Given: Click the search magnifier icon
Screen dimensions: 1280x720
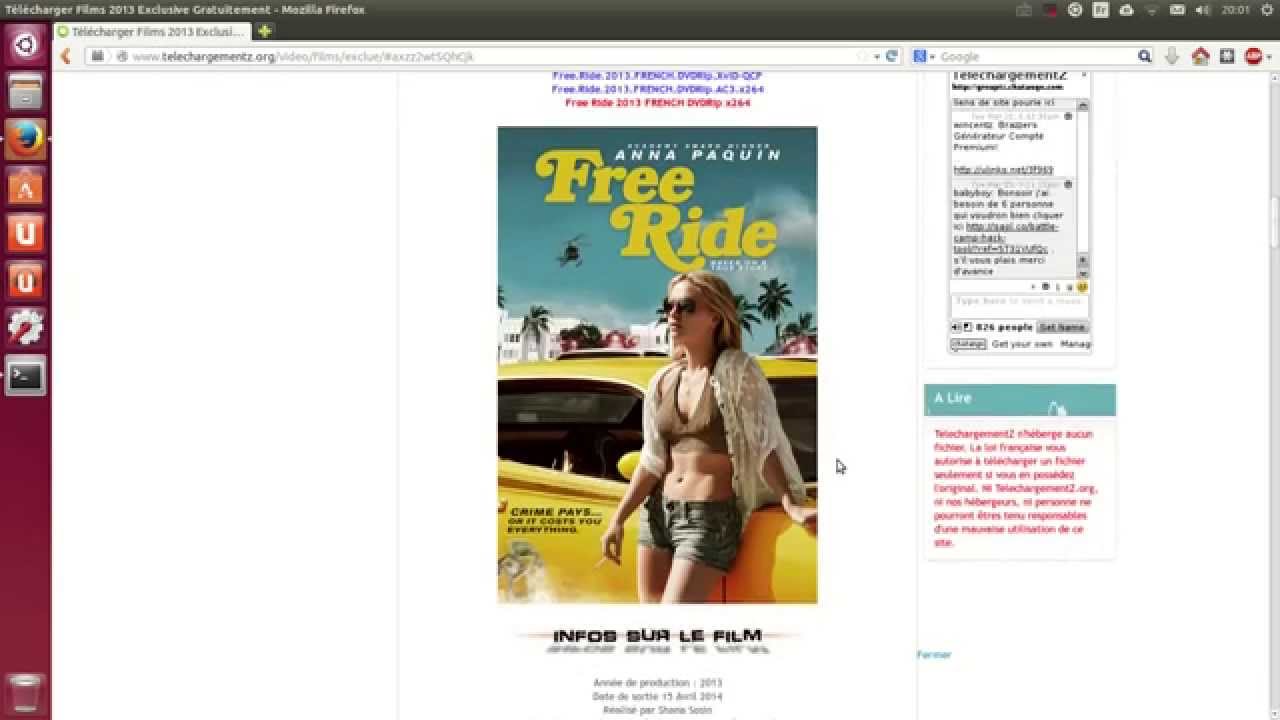Looking at the screenshot, I should [1145, 57].
